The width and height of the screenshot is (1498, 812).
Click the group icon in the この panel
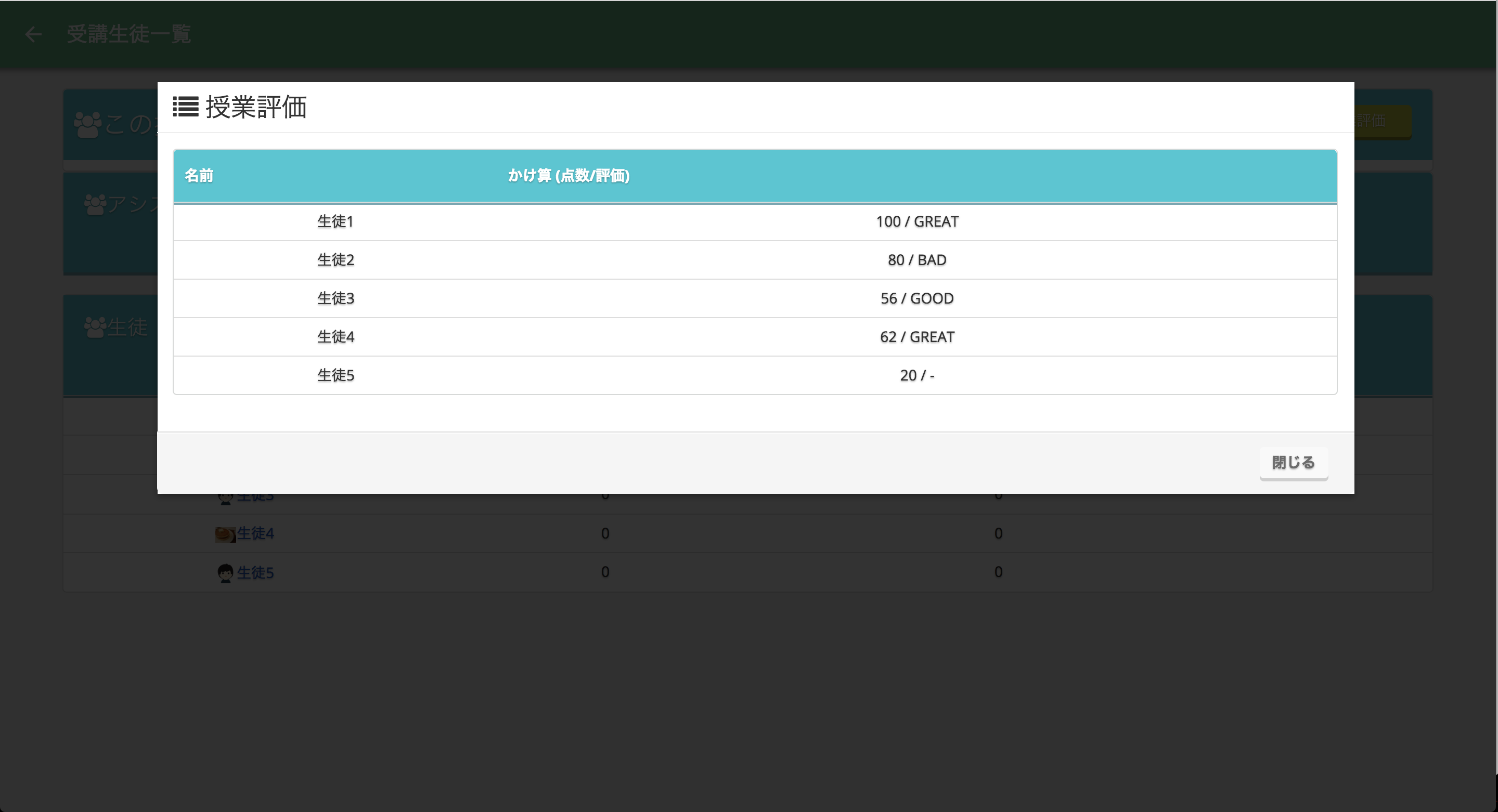pos(88,124)
